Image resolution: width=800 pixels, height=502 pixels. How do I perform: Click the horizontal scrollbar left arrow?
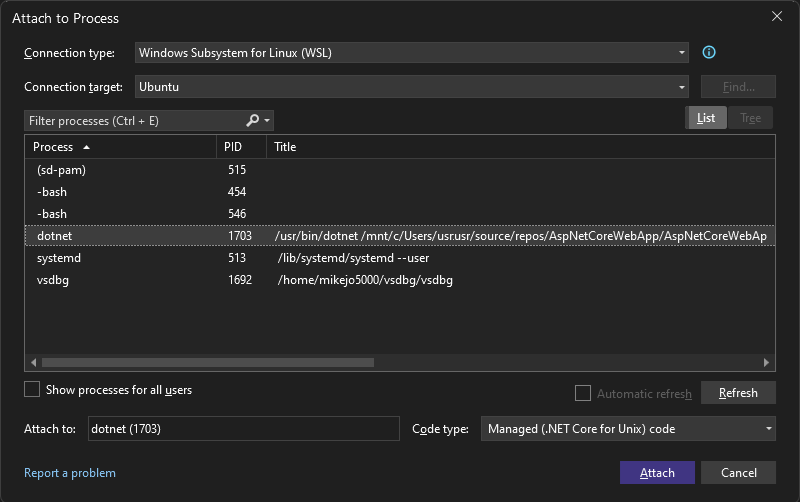(33, 363)
